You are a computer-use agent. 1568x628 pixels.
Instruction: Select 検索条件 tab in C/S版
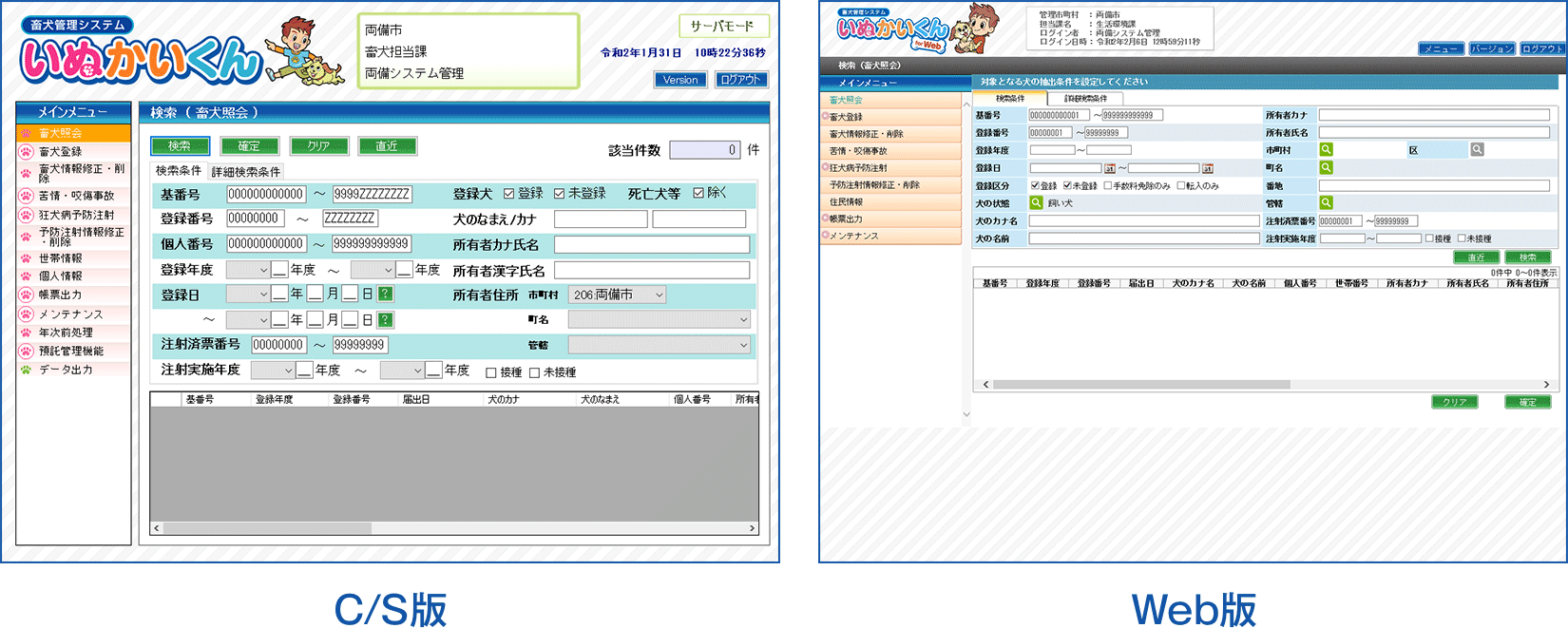click(x=179, y=171)
